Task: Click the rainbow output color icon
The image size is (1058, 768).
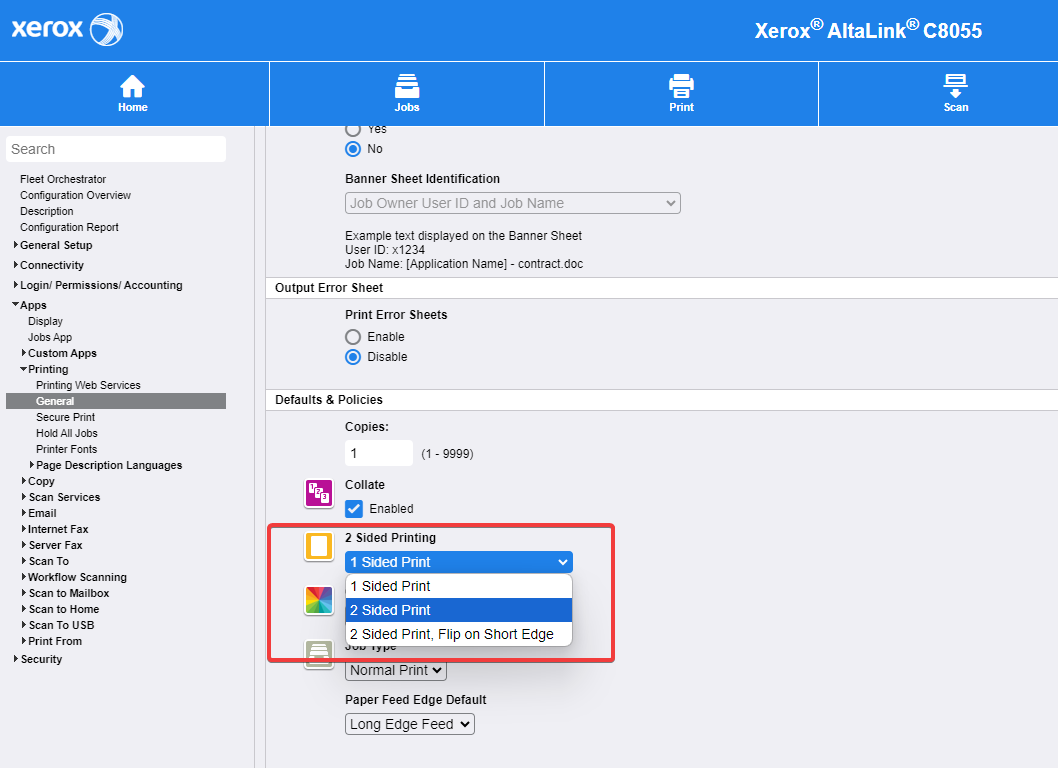Action: coord(318,600)
